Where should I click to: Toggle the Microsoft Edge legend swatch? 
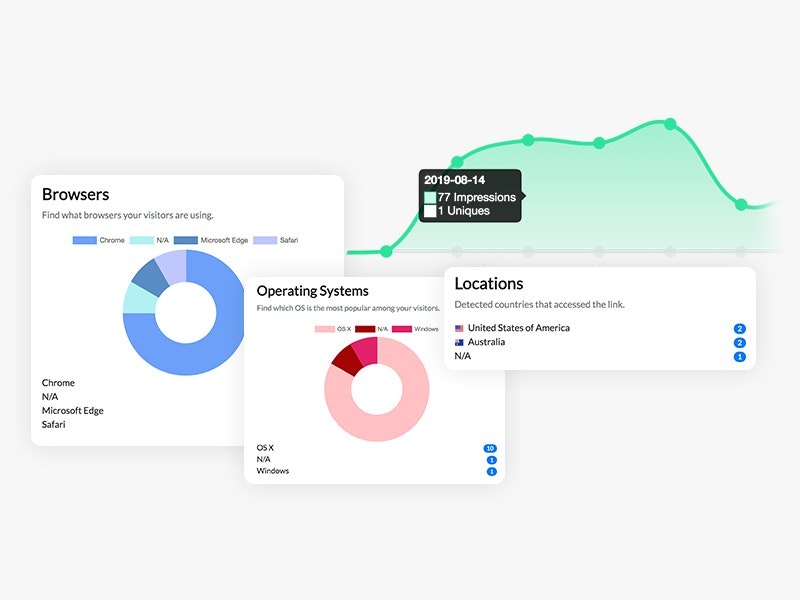[185, 240]
